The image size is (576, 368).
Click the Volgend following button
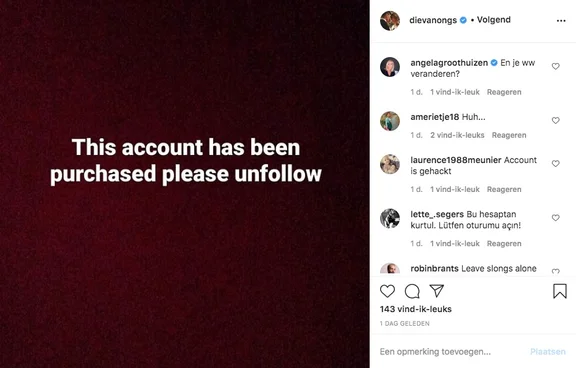494,20
